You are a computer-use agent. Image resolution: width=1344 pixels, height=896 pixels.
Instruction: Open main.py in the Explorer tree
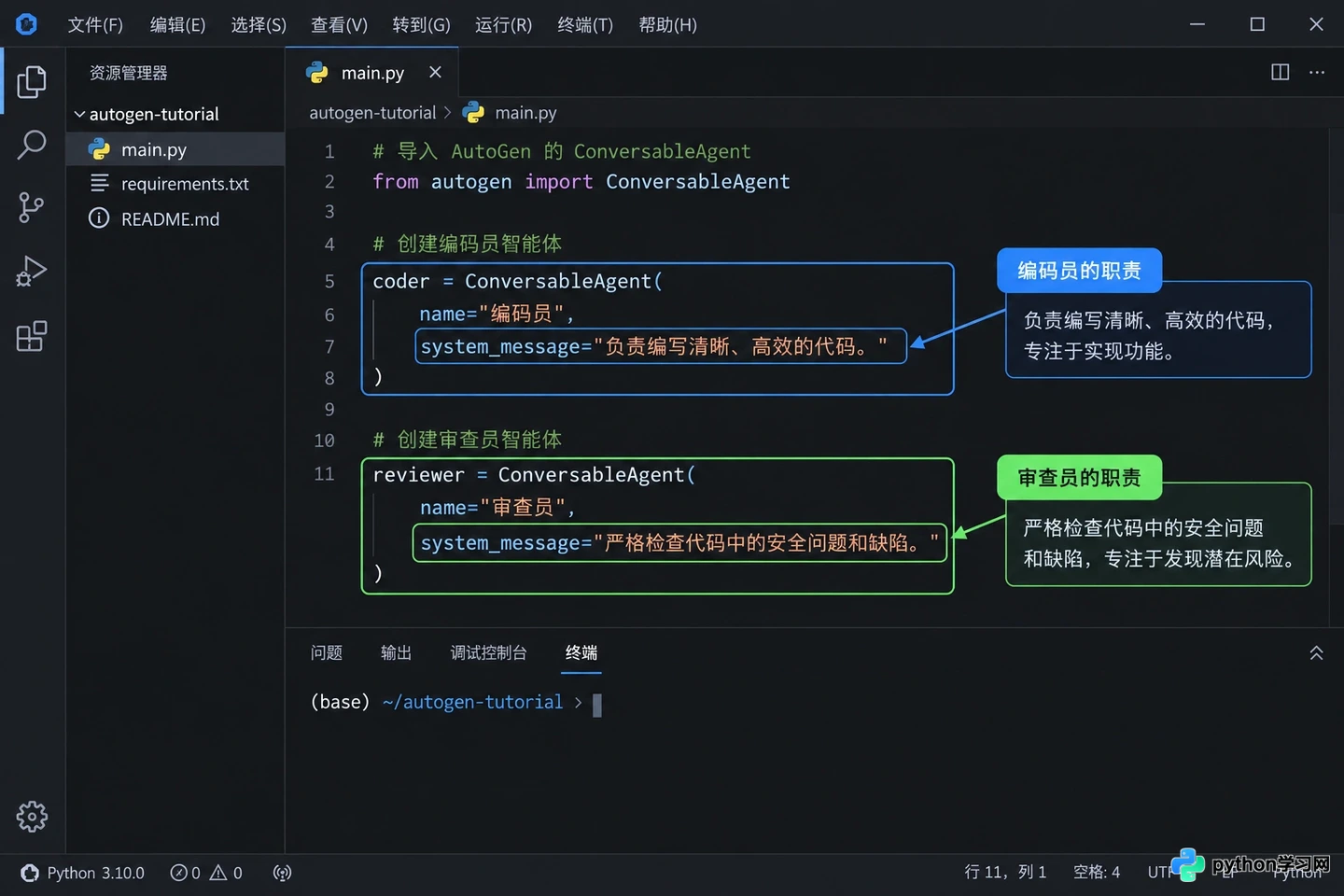175,149
